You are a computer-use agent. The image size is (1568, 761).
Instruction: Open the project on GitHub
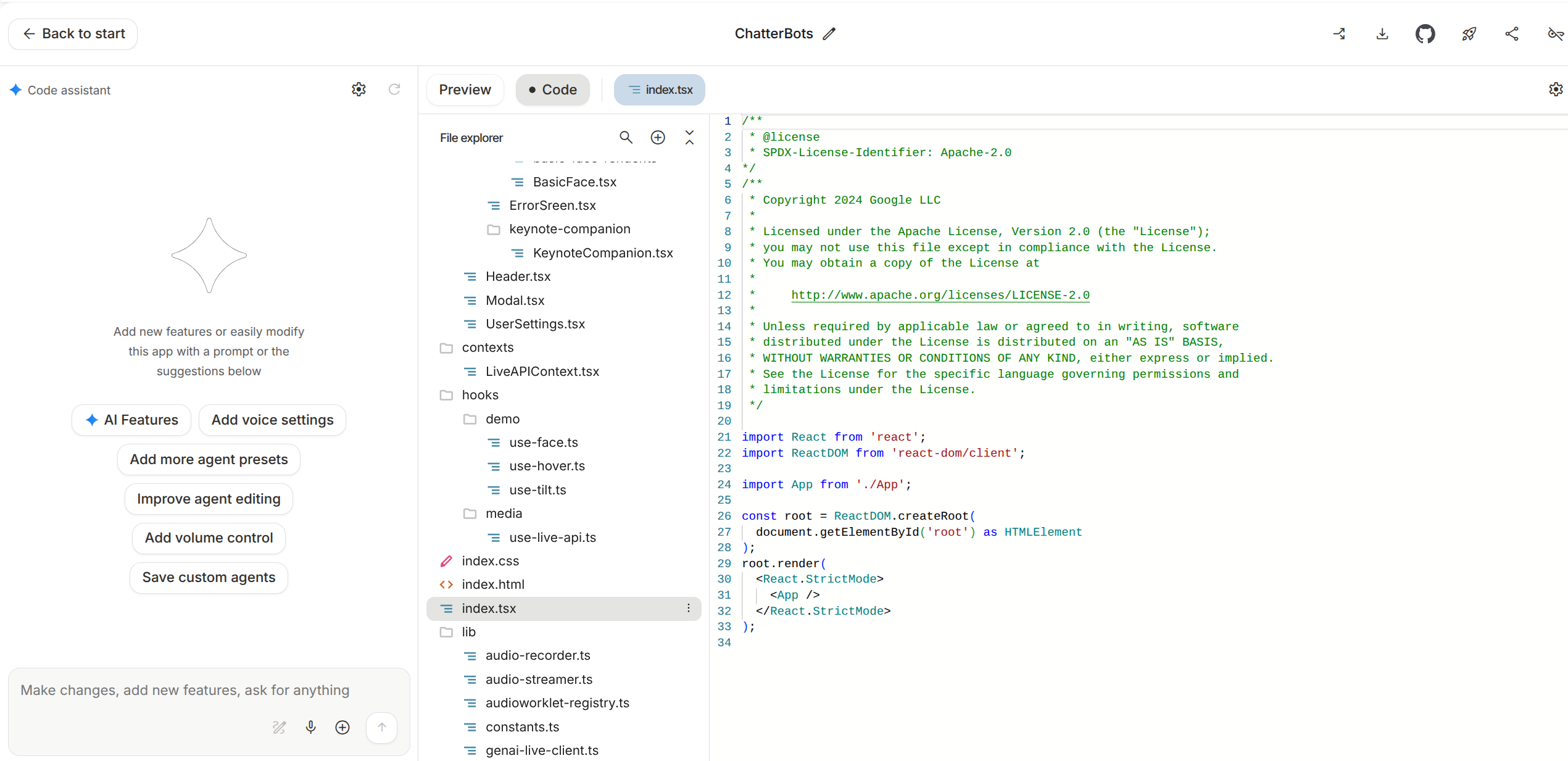pos(1425,34)
